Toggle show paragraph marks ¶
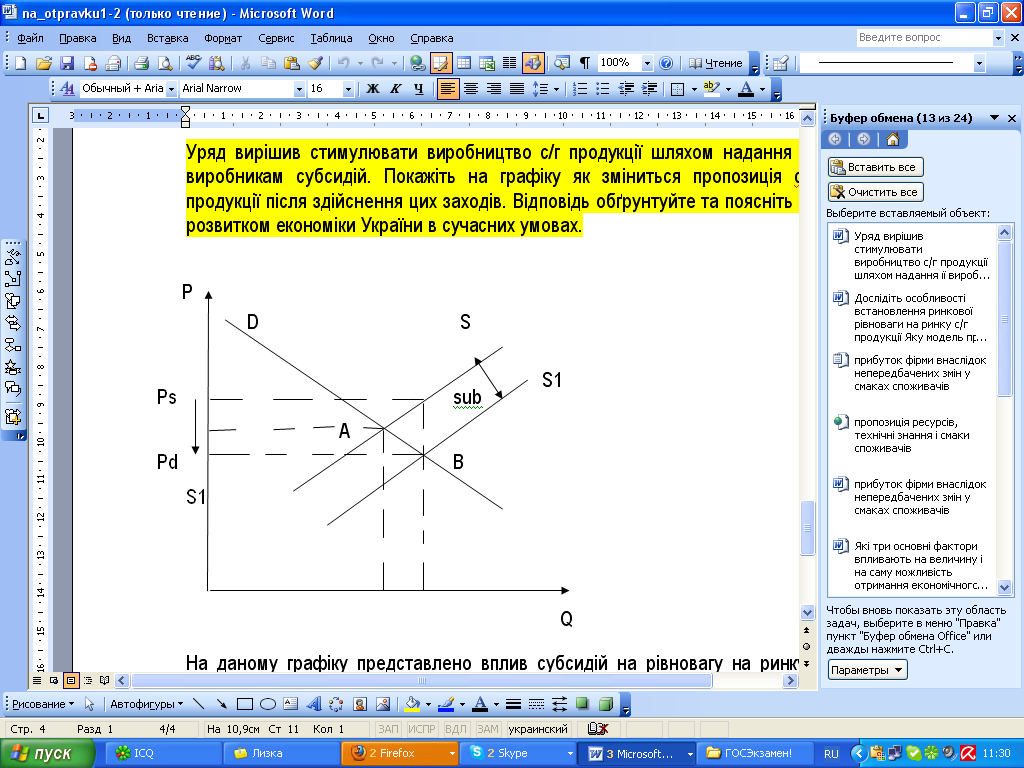Screen dimensions: 1024x768 tap(585, 63)
